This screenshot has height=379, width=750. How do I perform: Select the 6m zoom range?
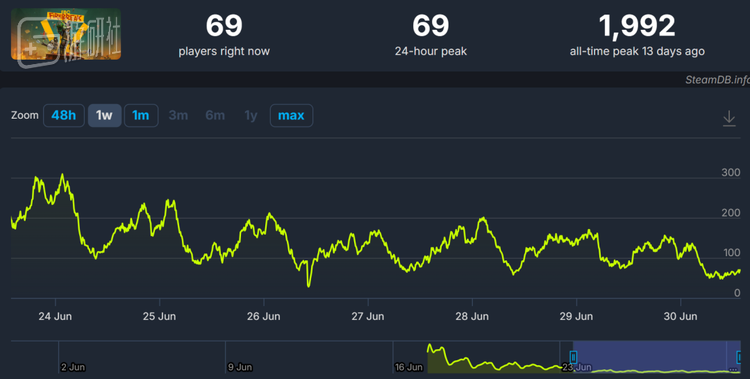click(215, 115)
